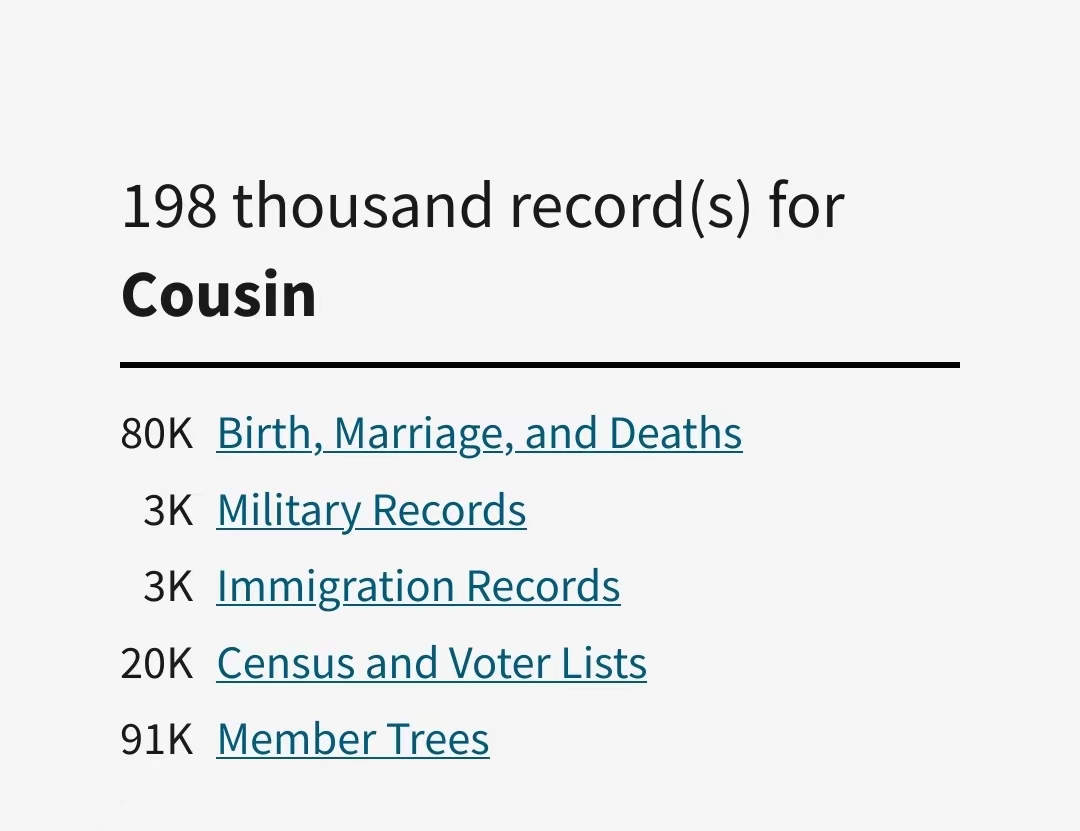This screenshot has width=1080, height=831.
Task: Open Birth, Marriage, and Deaths records
Action: 479,434
